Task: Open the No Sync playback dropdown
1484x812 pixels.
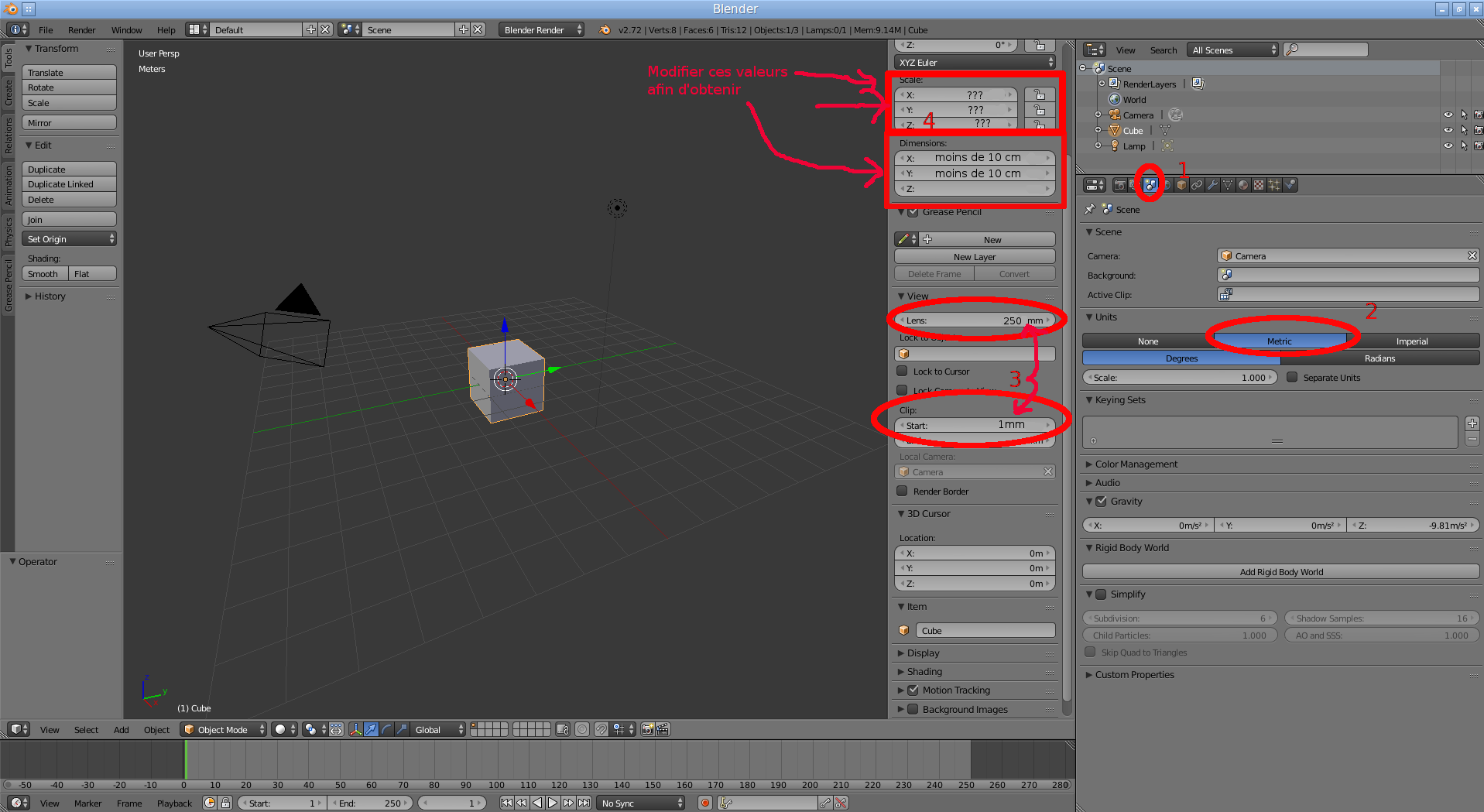Action: pyautogui.click(x=641, y=803)
